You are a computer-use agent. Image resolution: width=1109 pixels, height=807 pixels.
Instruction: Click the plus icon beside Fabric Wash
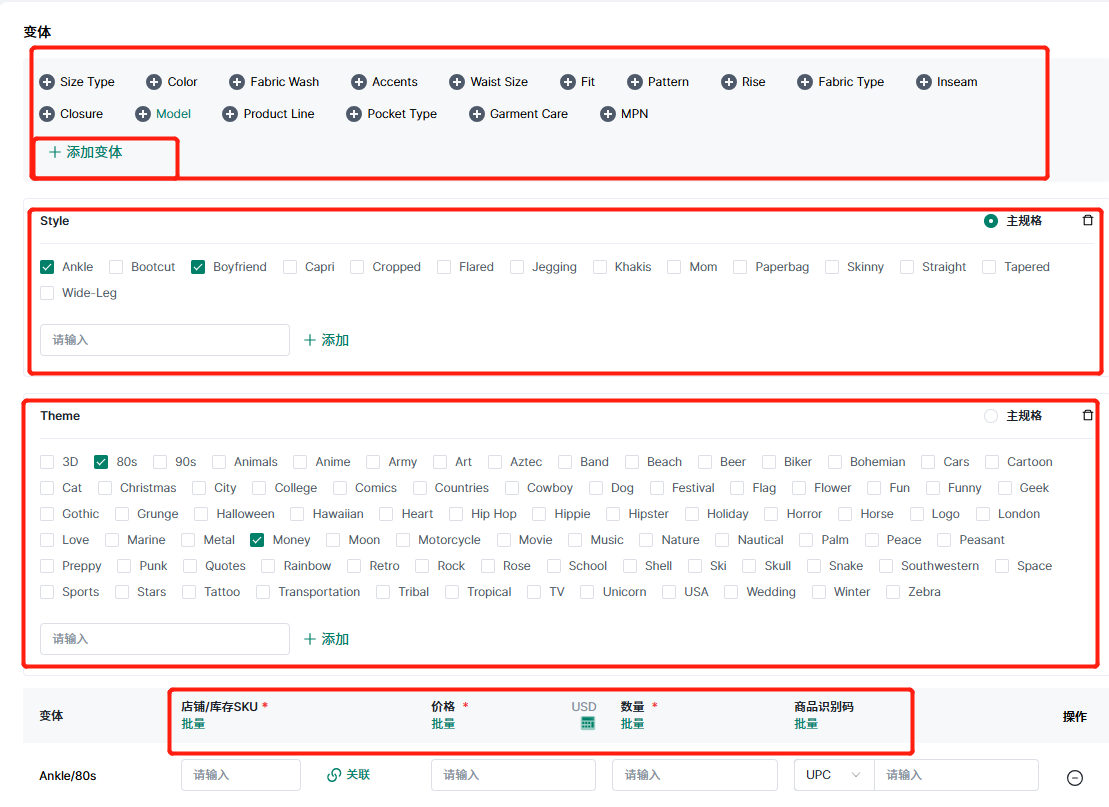pos(237,82)
